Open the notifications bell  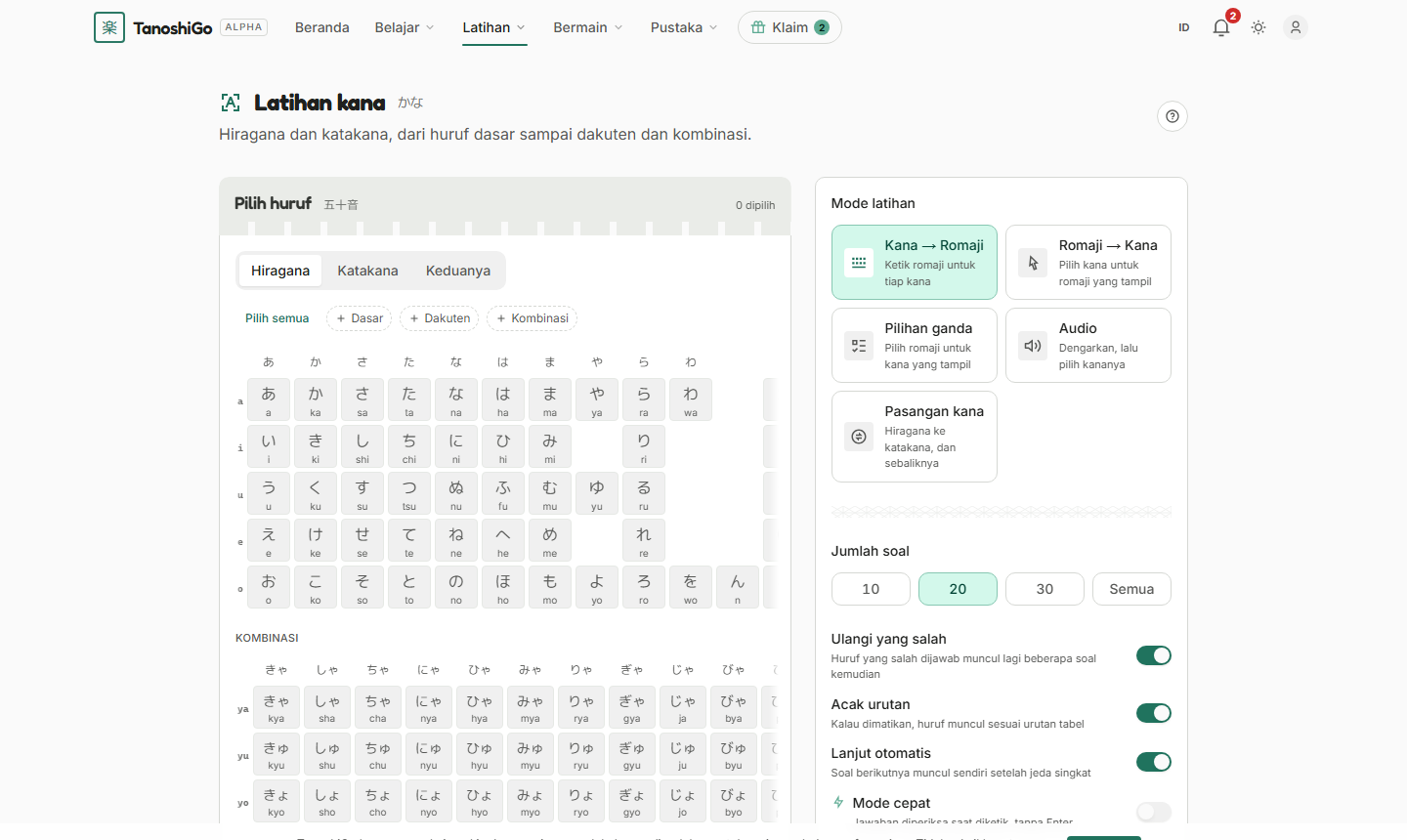click(1221, 27)
